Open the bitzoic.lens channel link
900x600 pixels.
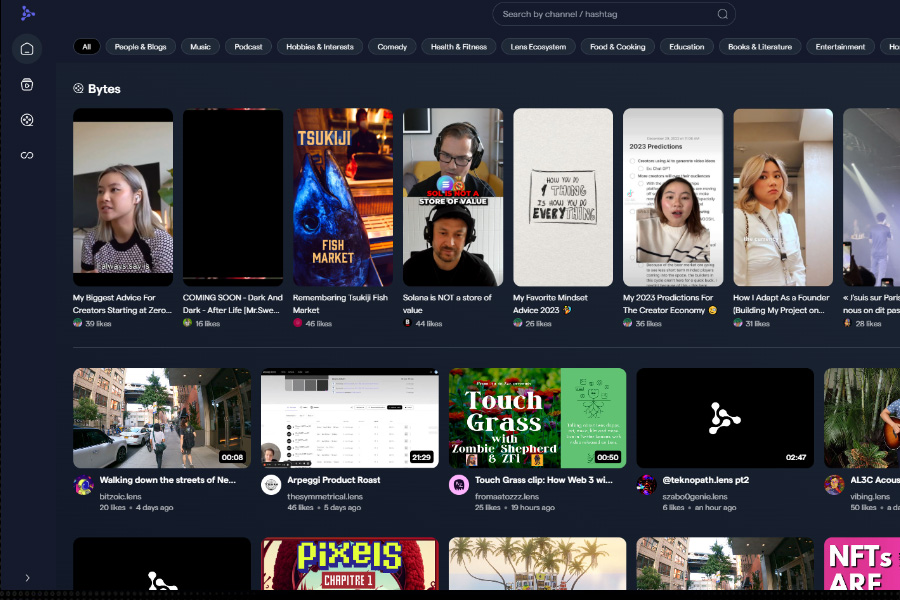120,496
